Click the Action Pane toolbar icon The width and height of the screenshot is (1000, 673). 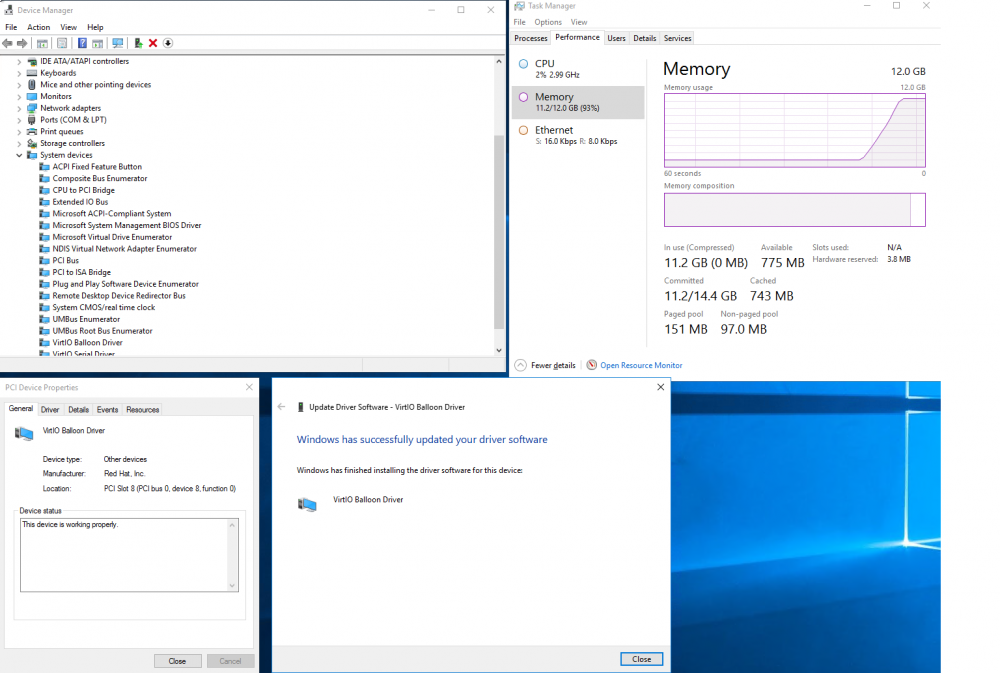pyautogui.click(x=98, y=43)
